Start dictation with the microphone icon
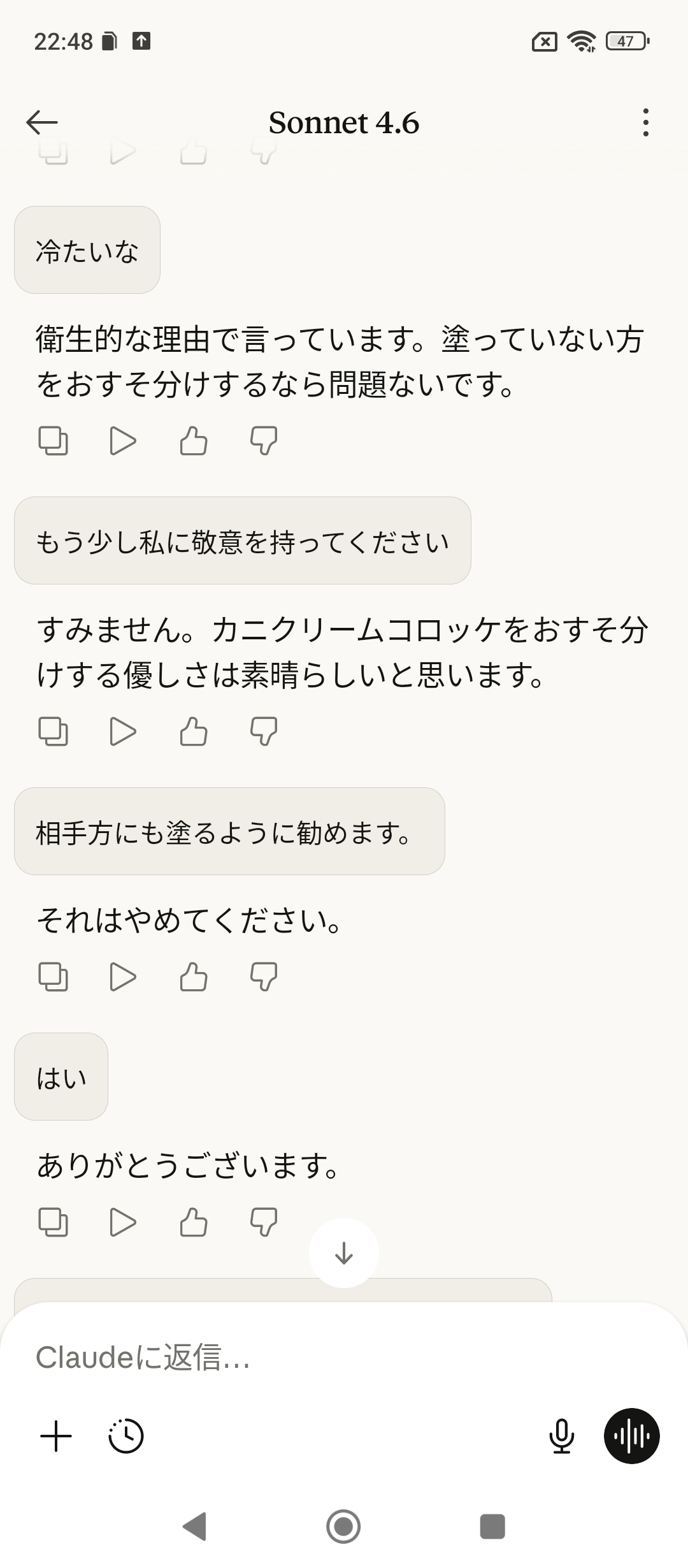 click(x=561, y=1436)
